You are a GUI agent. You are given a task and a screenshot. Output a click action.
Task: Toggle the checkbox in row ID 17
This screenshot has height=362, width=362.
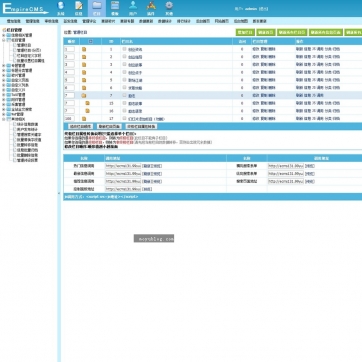point(124,118)
